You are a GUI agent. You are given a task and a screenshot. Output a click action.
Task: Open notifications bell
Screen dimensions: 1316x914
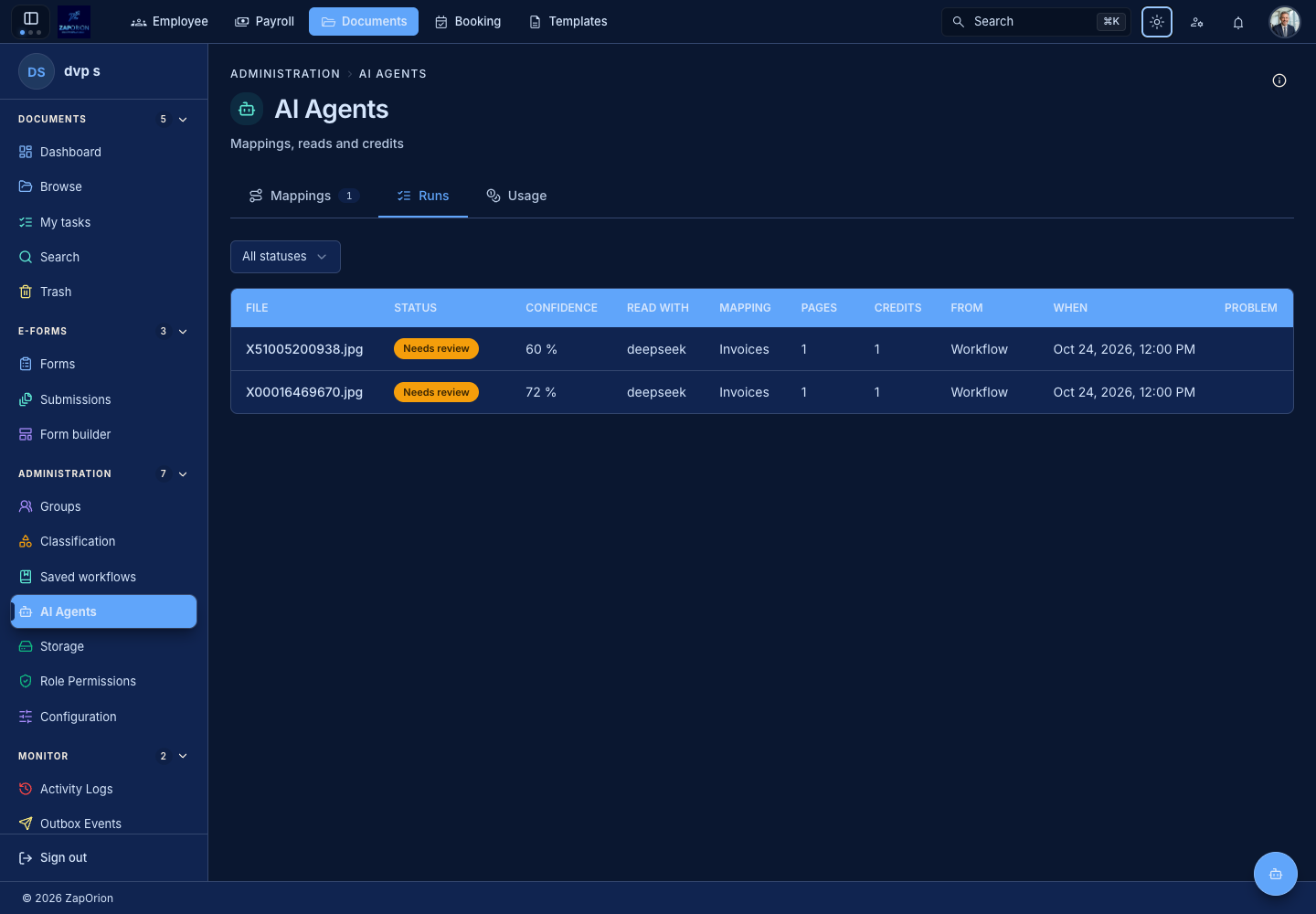click(1238, 22)
